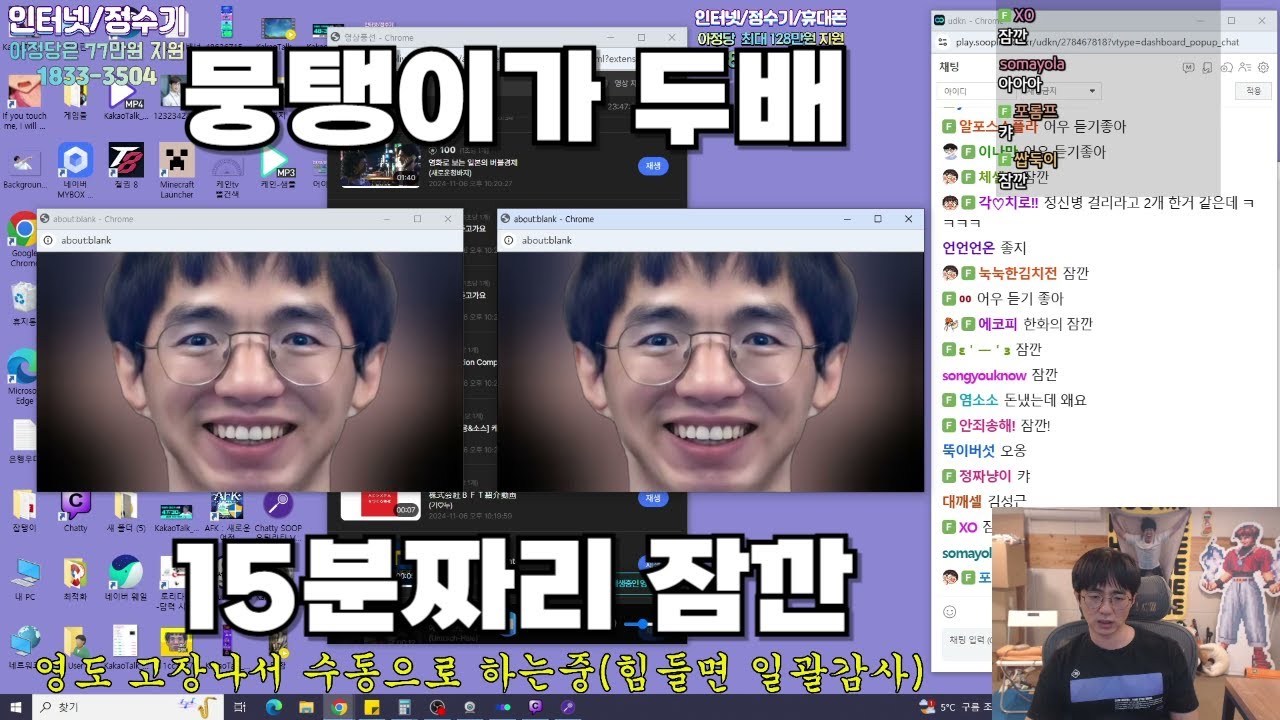Open the 휴지통 recycle bin icon
1280x720 pixels.
pos(24,304)
